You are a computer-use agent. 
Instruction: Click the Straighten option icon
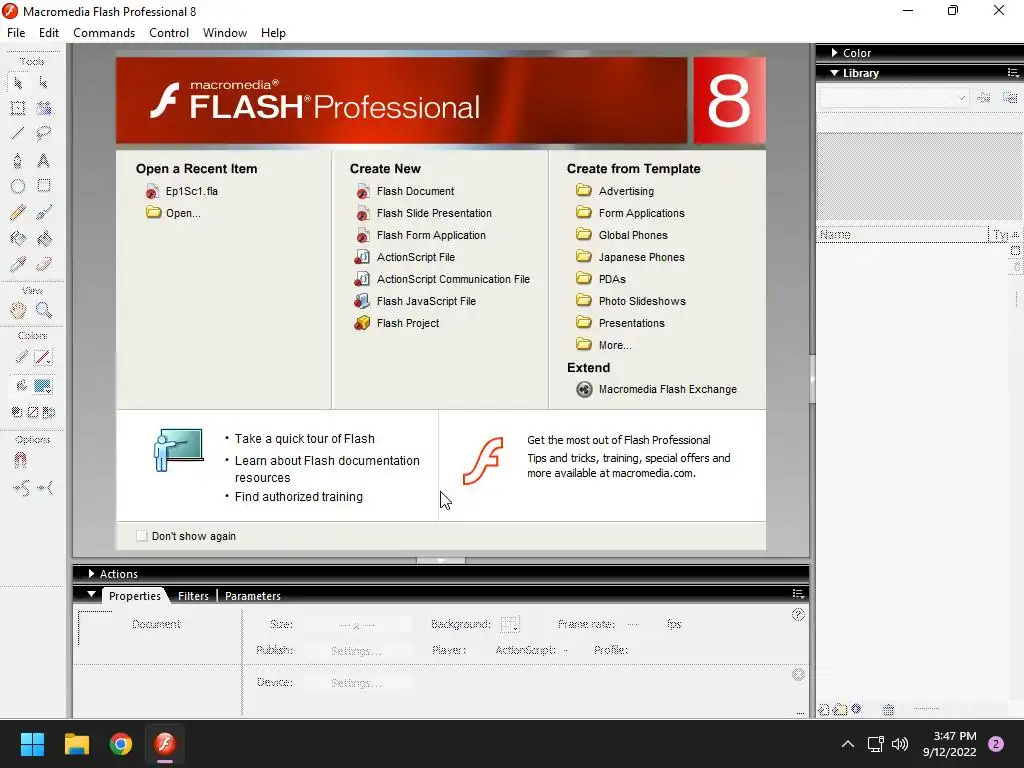(x=44, y=488)
